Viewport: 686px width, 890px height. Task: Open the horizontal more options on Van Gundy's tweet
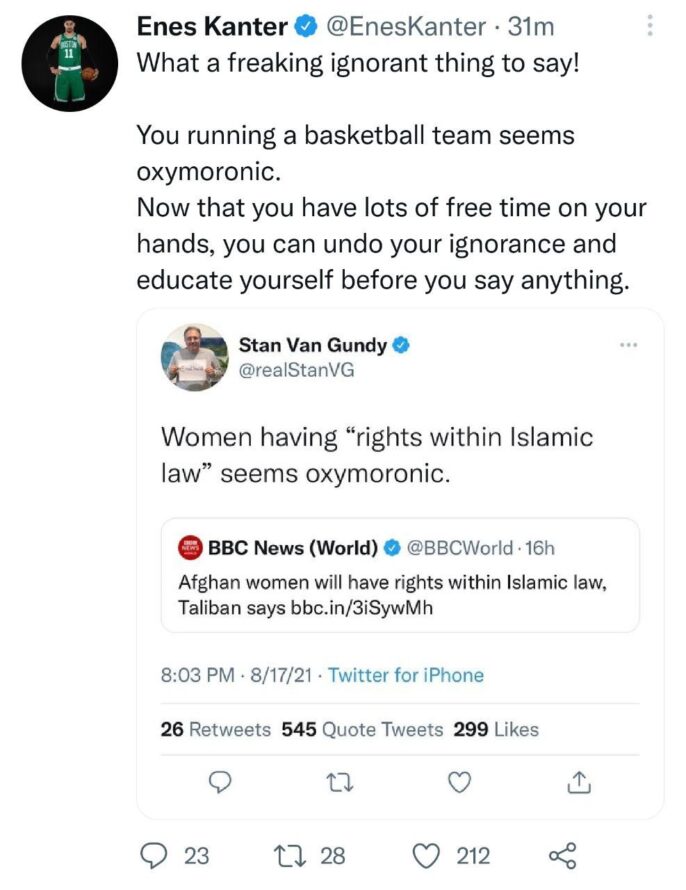[x=628, y=345]
